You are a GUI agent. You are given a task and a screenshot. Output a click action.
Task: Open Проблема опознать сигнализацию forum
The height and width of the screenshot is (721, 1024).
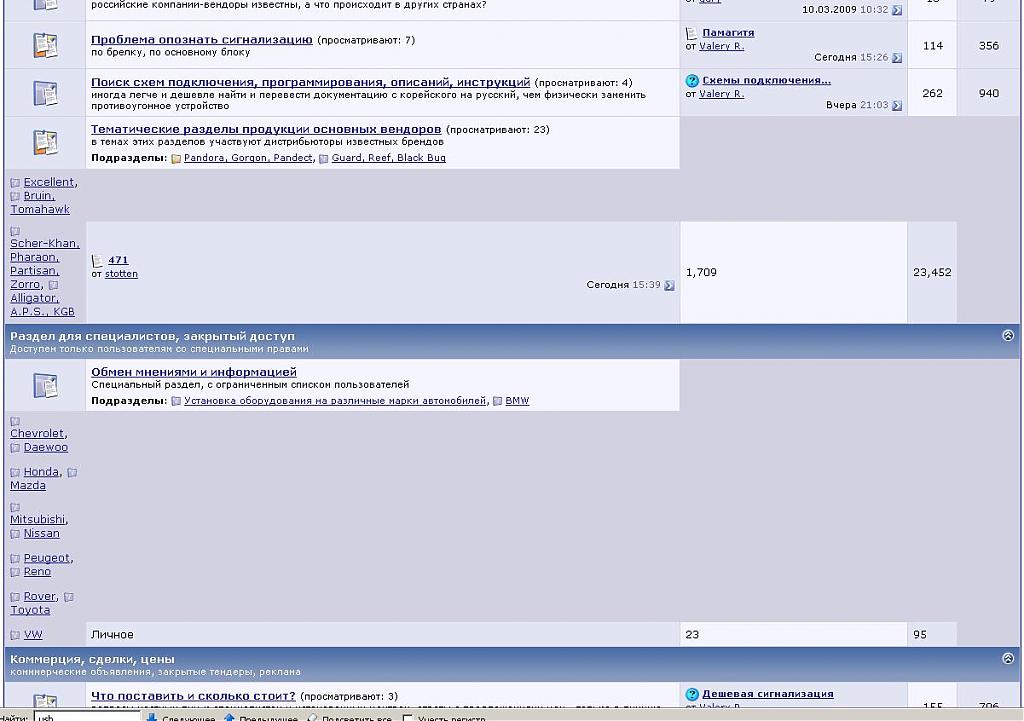click(x=202, y=40)
